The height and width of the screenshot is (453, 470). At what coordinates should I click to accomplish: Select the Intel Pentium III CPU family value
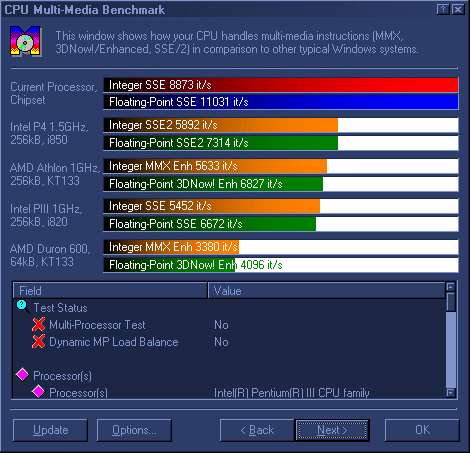(x=292, y=393)
